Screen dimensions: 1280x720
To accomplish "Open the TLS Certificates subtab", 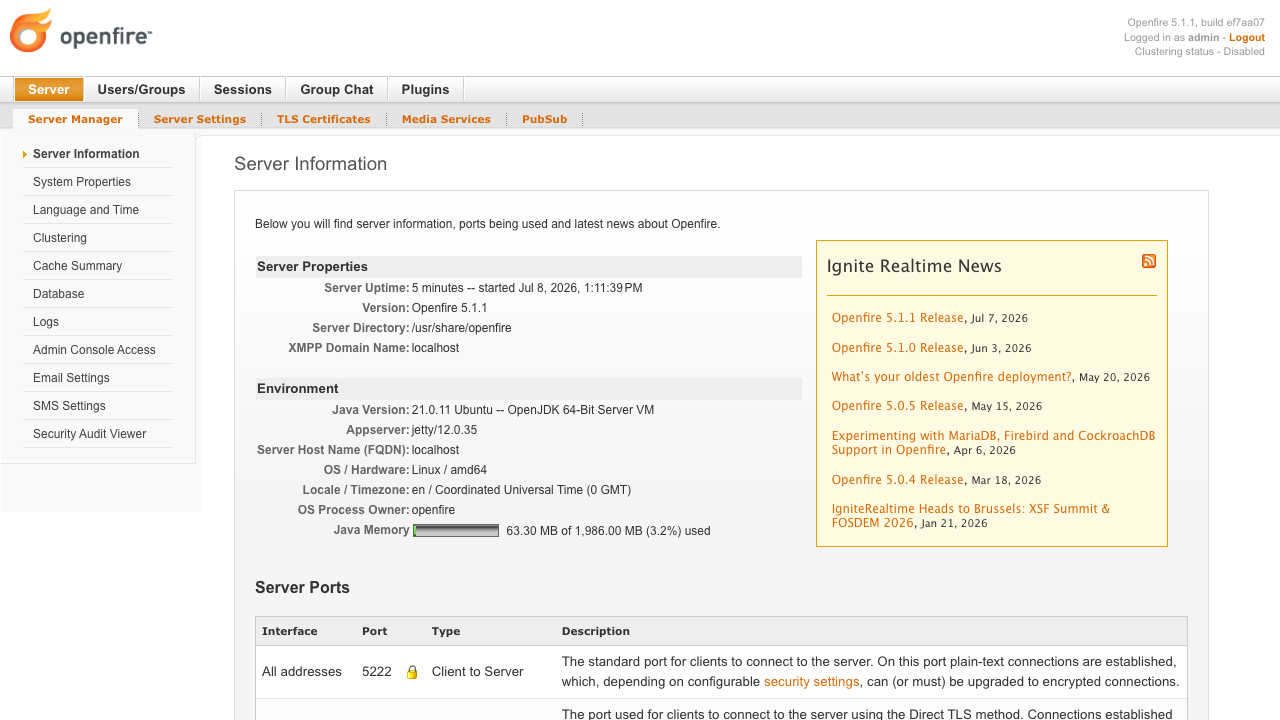I will (324, 119).
